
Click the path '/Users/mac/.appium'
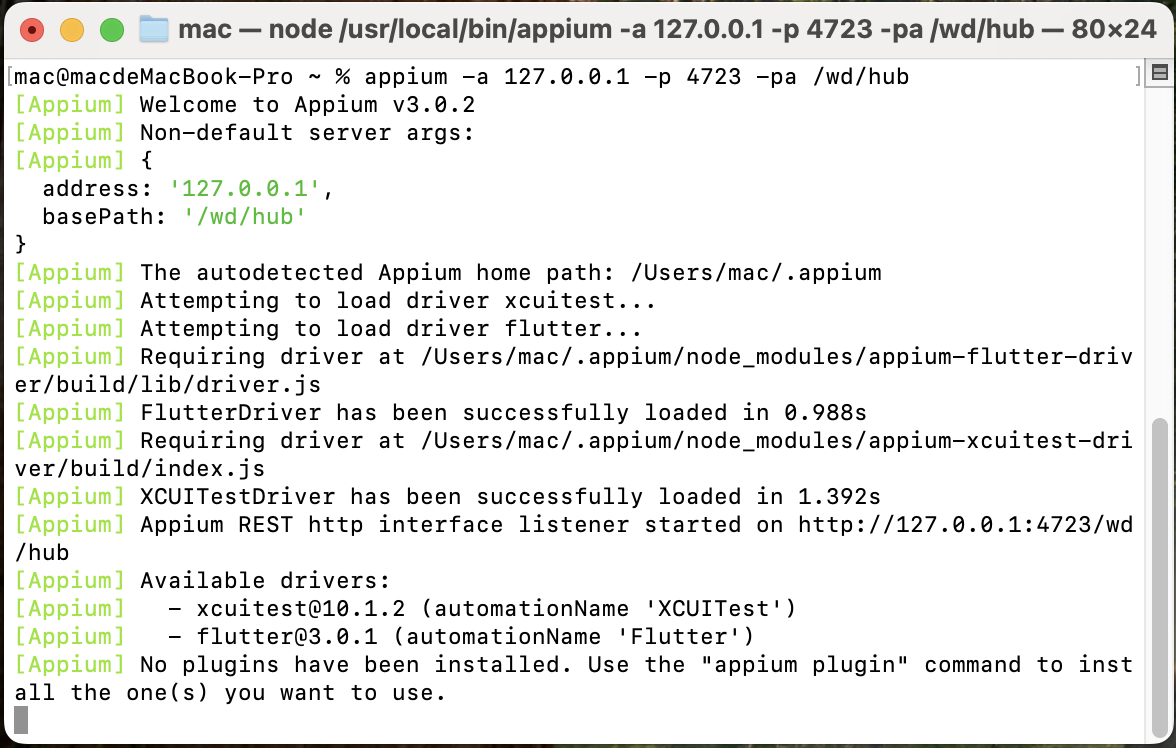(x=756, y=272)
